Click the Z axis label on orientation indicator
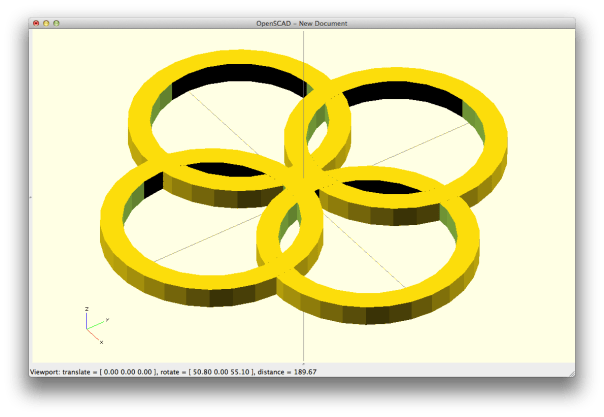Viewport: 604px width, 417px height. [x=87, y=308]
